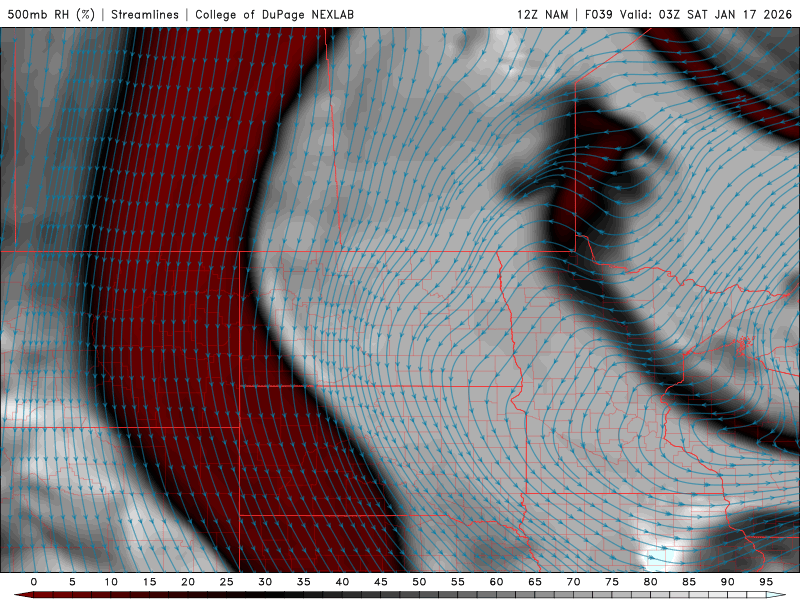Click the colorbar label "15"

click(x=149, y=582)
